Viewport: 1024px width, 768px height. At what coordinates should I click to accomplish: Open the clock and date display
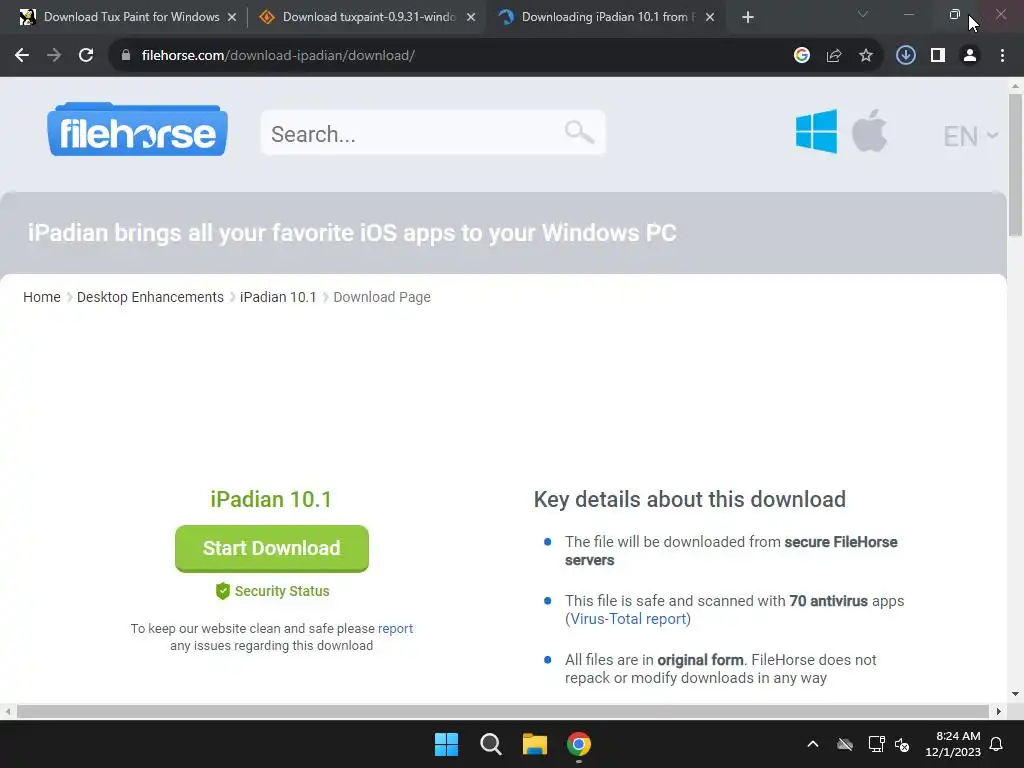(x=953, y=744)
